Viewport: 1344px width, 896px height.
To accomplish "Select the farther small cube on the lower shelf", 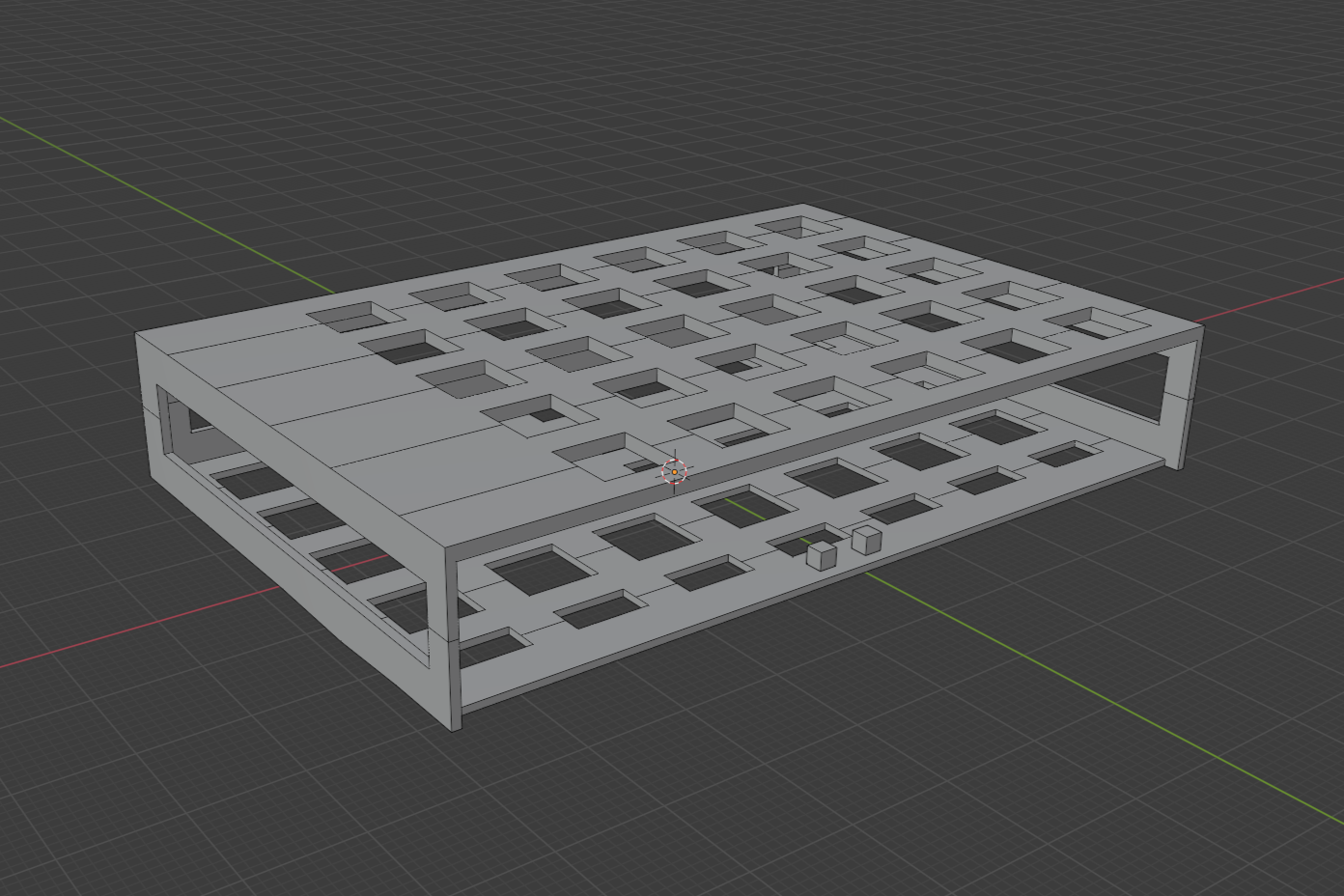I will [x=867, y=541].
